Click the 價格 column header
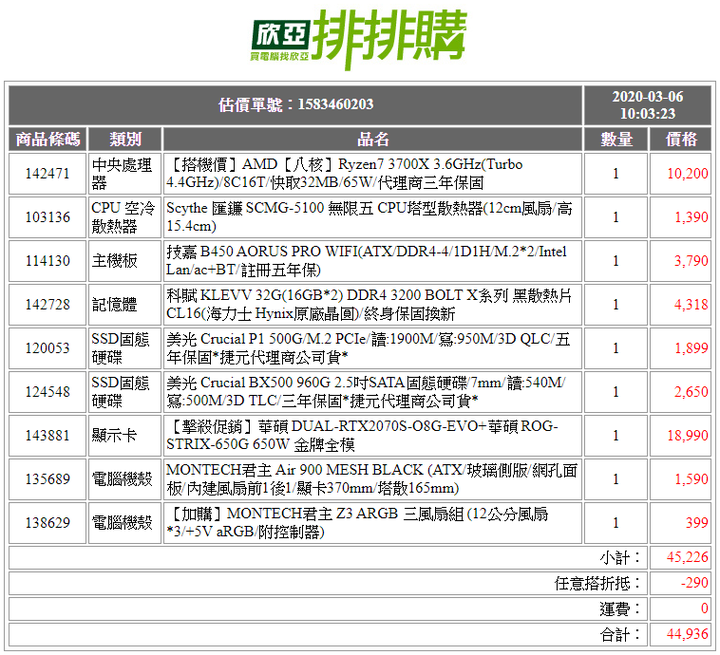The image size is (720, 655). tap(681, 139)
